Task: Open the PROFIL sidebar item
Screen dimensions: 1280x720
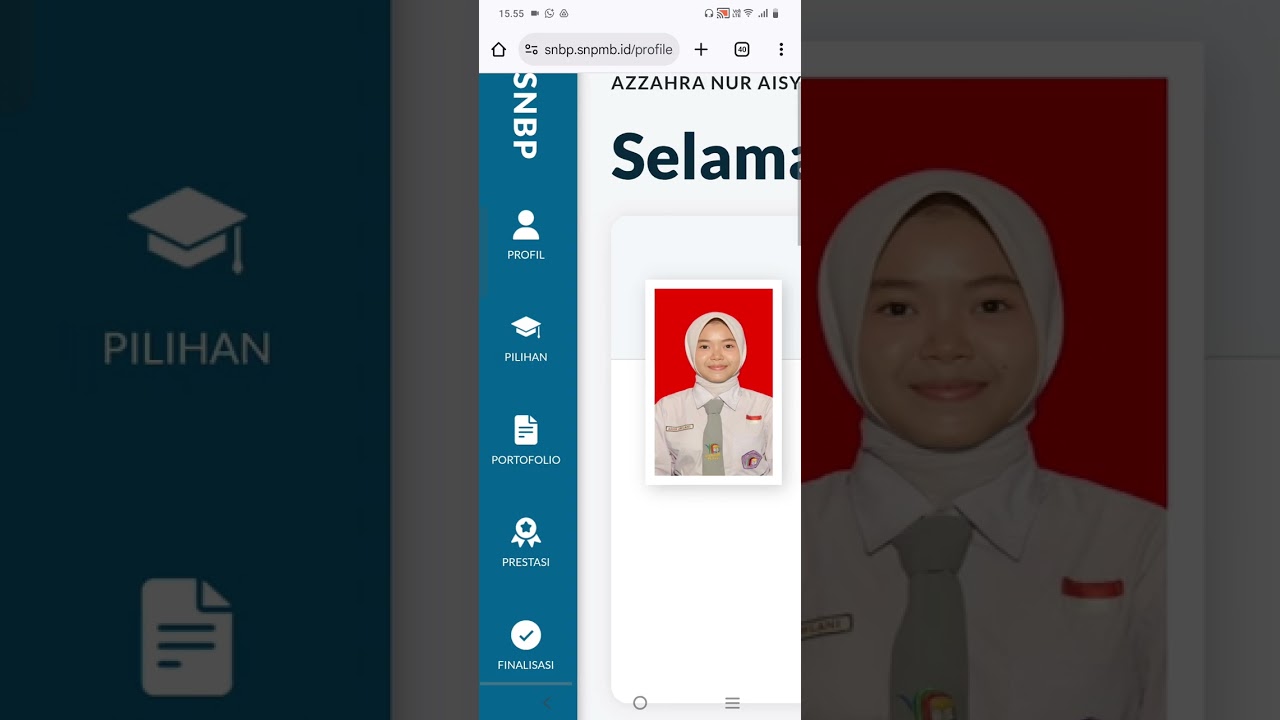Action: click(526, 236)
